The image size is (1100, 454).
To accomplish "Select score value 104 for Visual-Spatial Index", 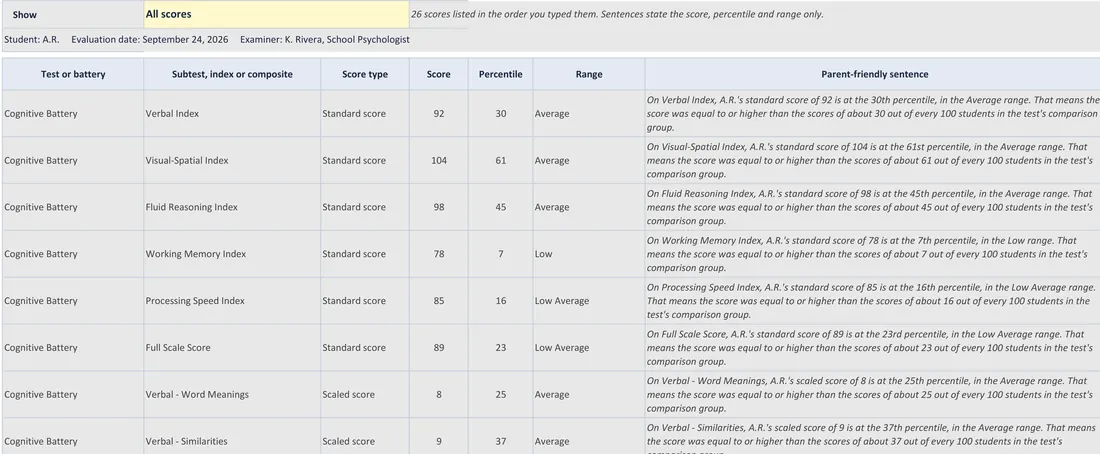I will [438, 161].
